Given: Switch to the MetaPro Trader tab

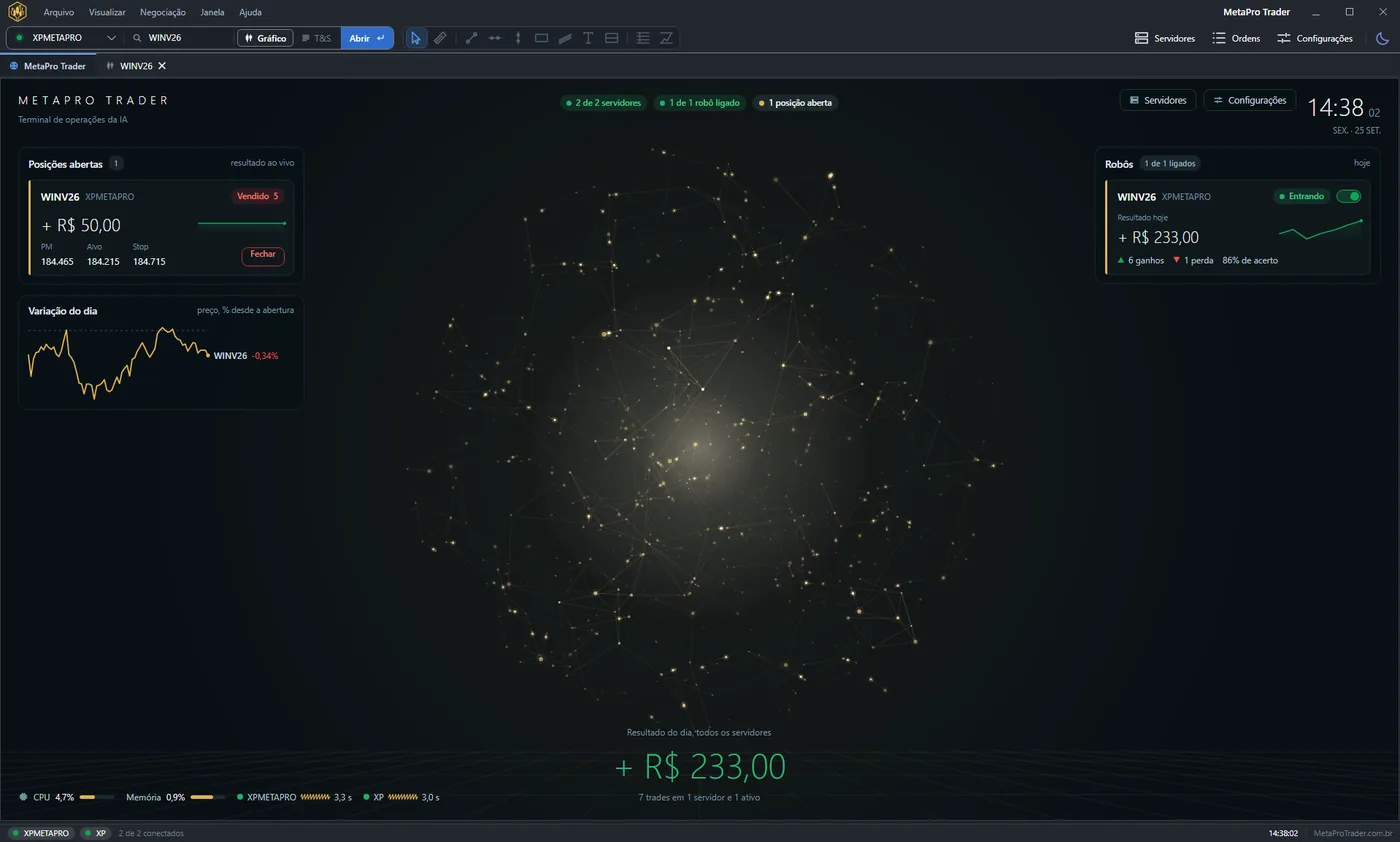Looking at the screenshot, I should coord(48,66).
